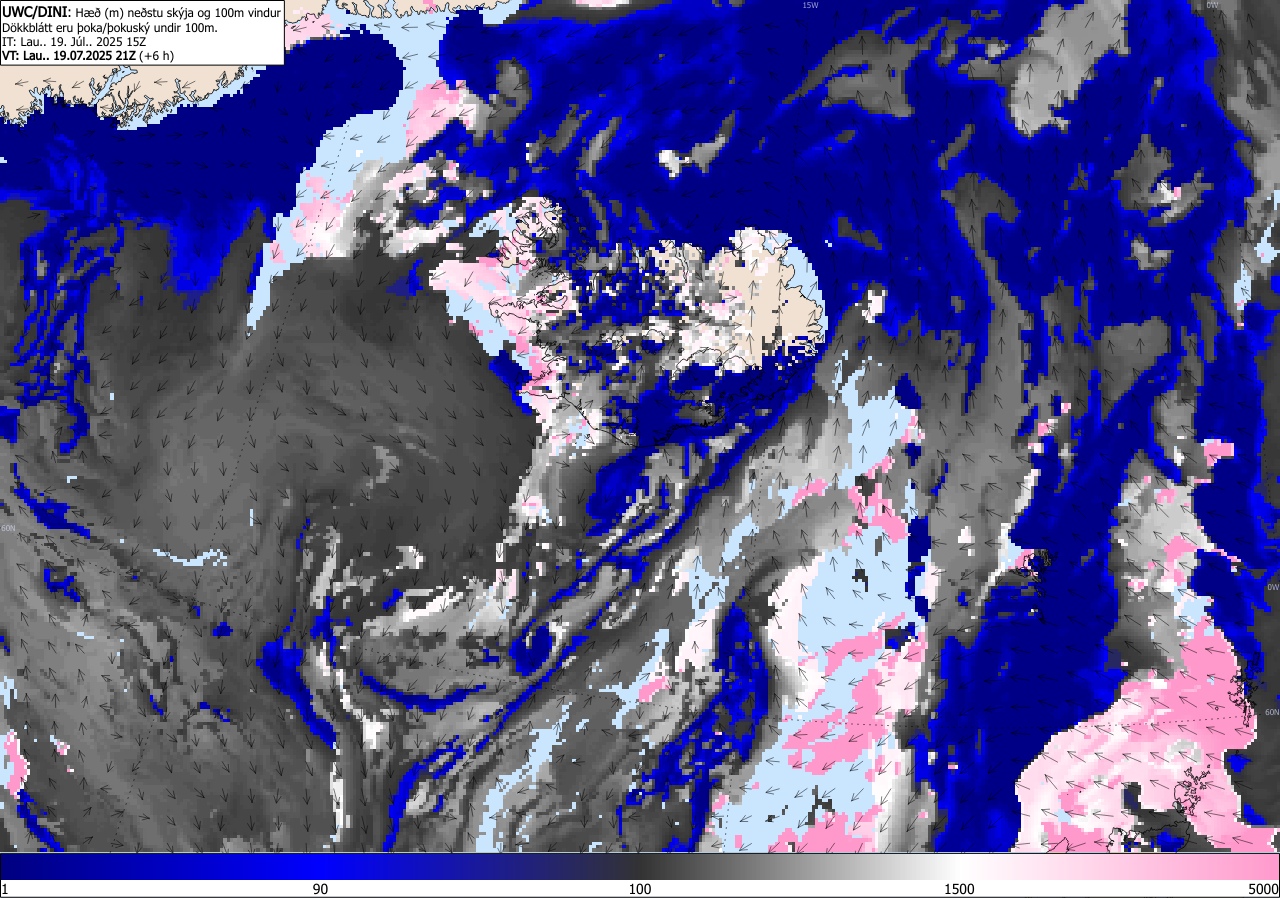This screenshot has width=1280, height=898.
Task: Click the UWC/DINI title line in legend box
Action: pos(141,12)
